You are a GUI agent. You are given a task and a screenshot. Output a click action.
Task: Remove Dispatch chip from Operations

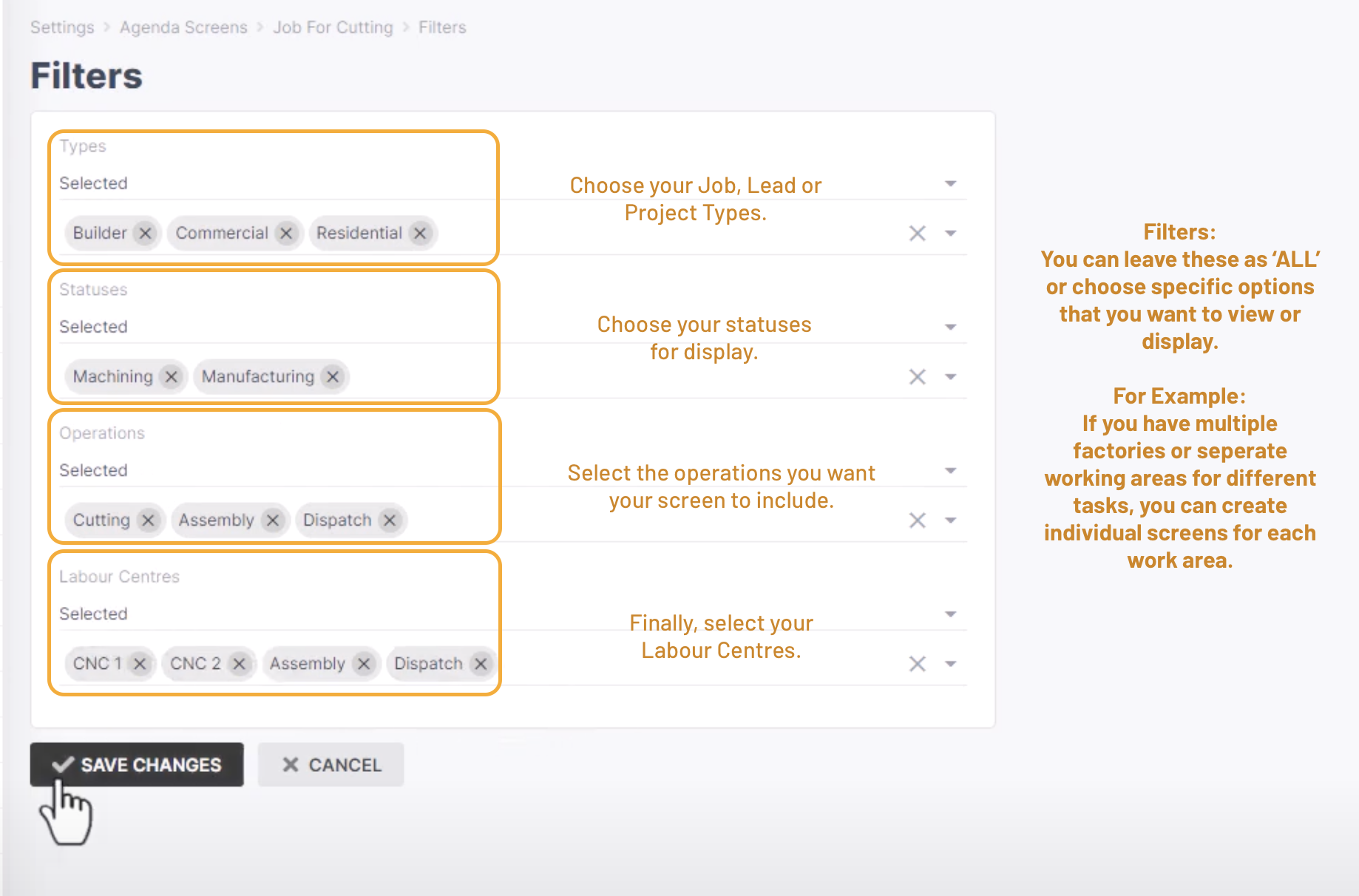[x=390, y=520]
